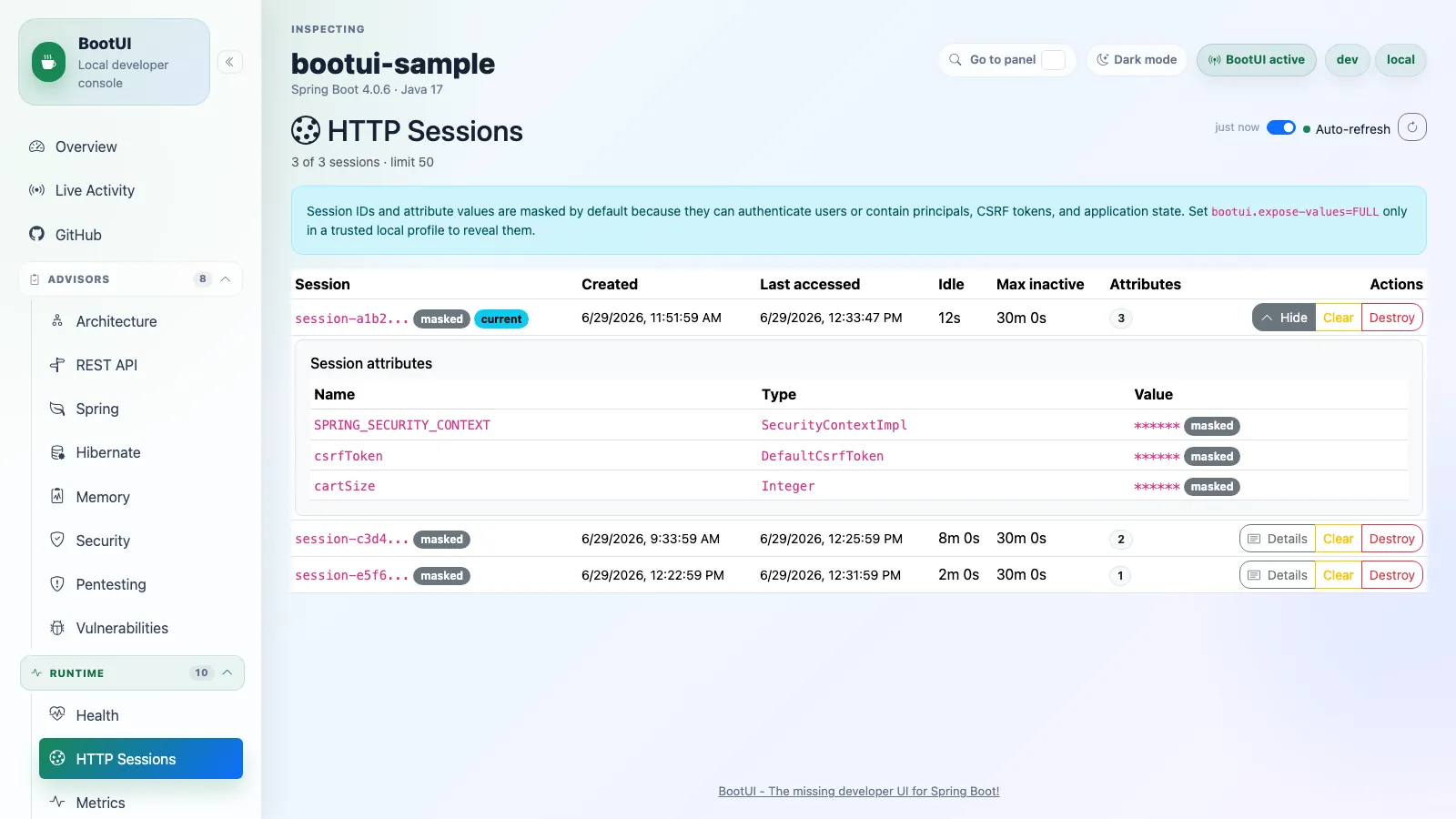This screenshot has height=819, width=1456.
Task: Click the manual refresh circular arrow
Action: [1412, 127]
